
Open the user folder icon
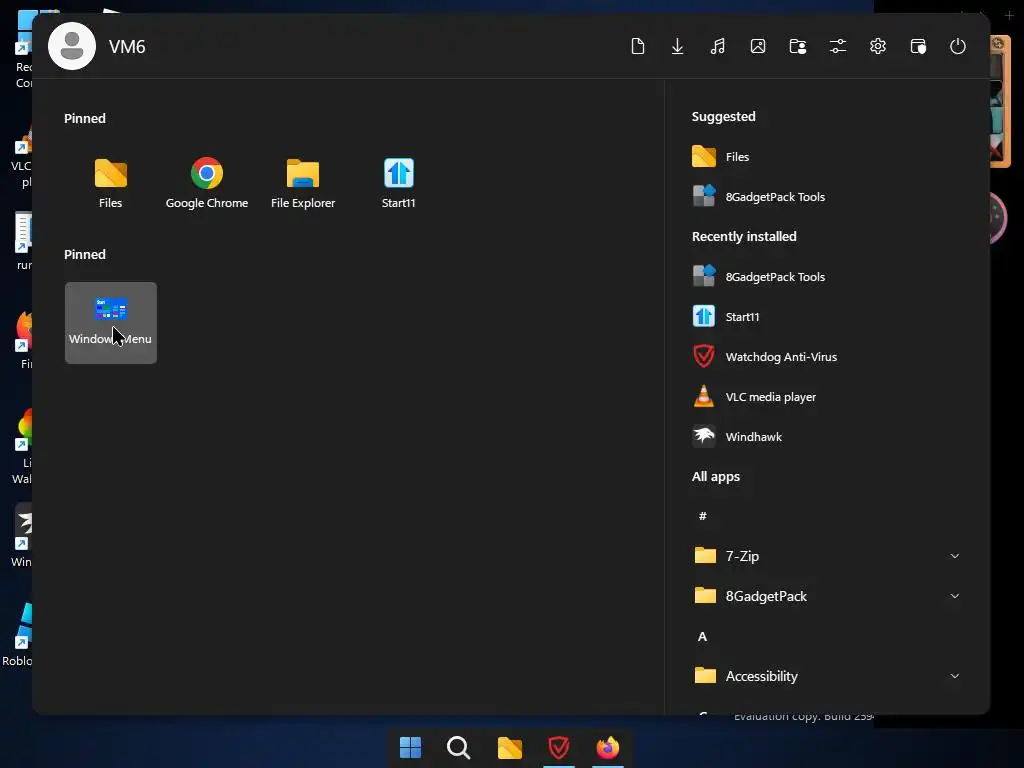pyautogui.click(x=797, y=46)
